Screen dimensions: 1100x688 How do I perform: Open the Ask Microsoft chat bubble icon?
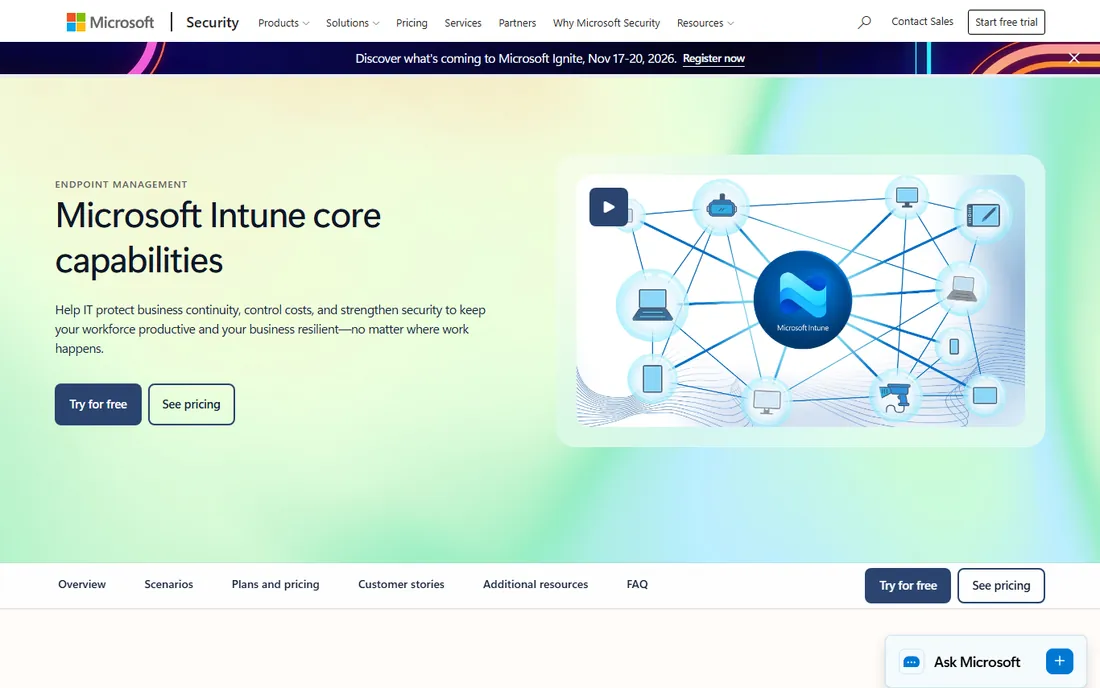911,661
